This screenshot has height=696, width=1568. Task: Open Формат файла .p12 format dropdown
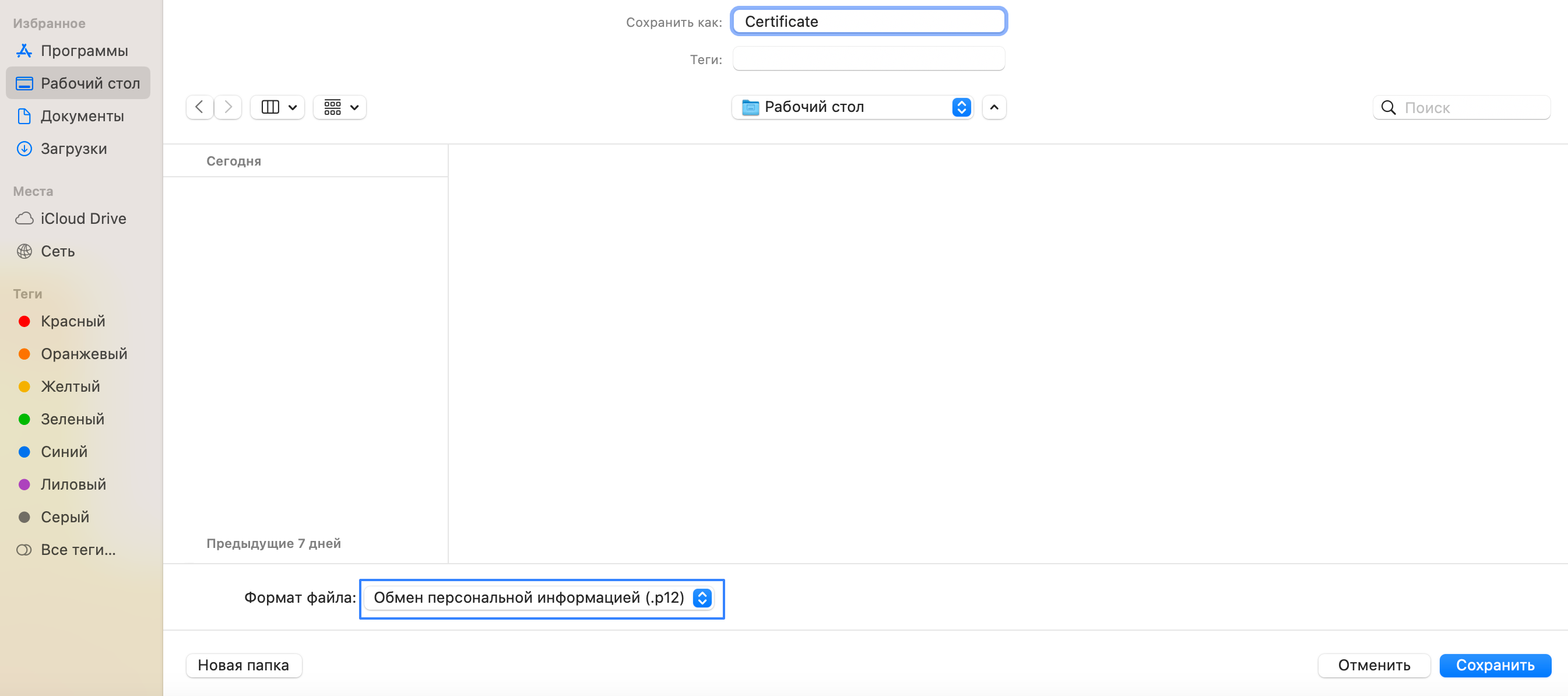[x=540, y=597]
